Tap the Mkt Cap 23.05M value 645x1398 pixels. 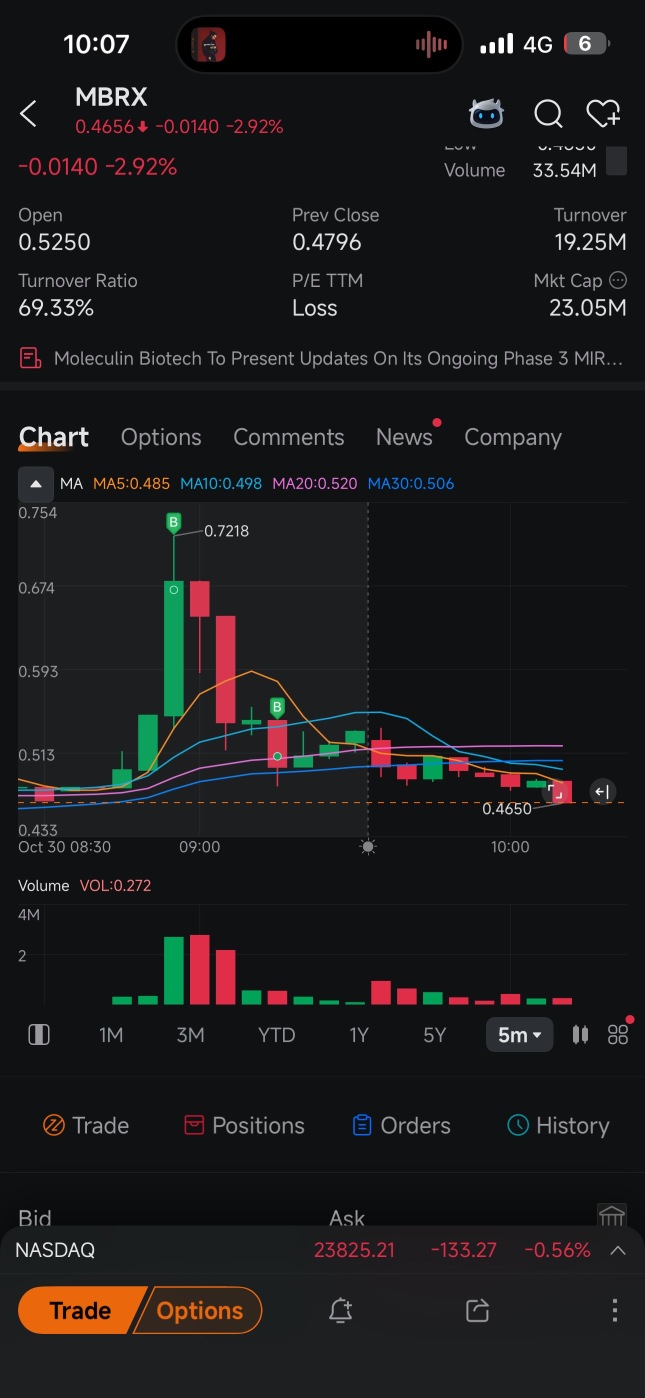click(588, 308)
